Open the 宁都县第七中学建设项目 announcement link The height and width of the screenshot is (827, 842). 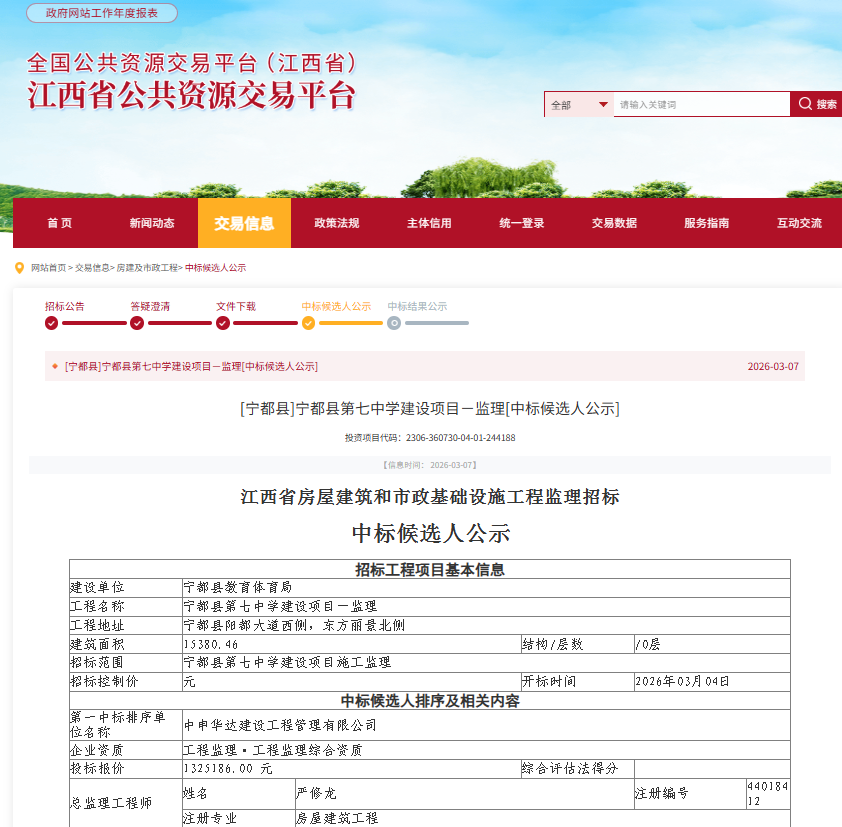(x=191, y=366)
